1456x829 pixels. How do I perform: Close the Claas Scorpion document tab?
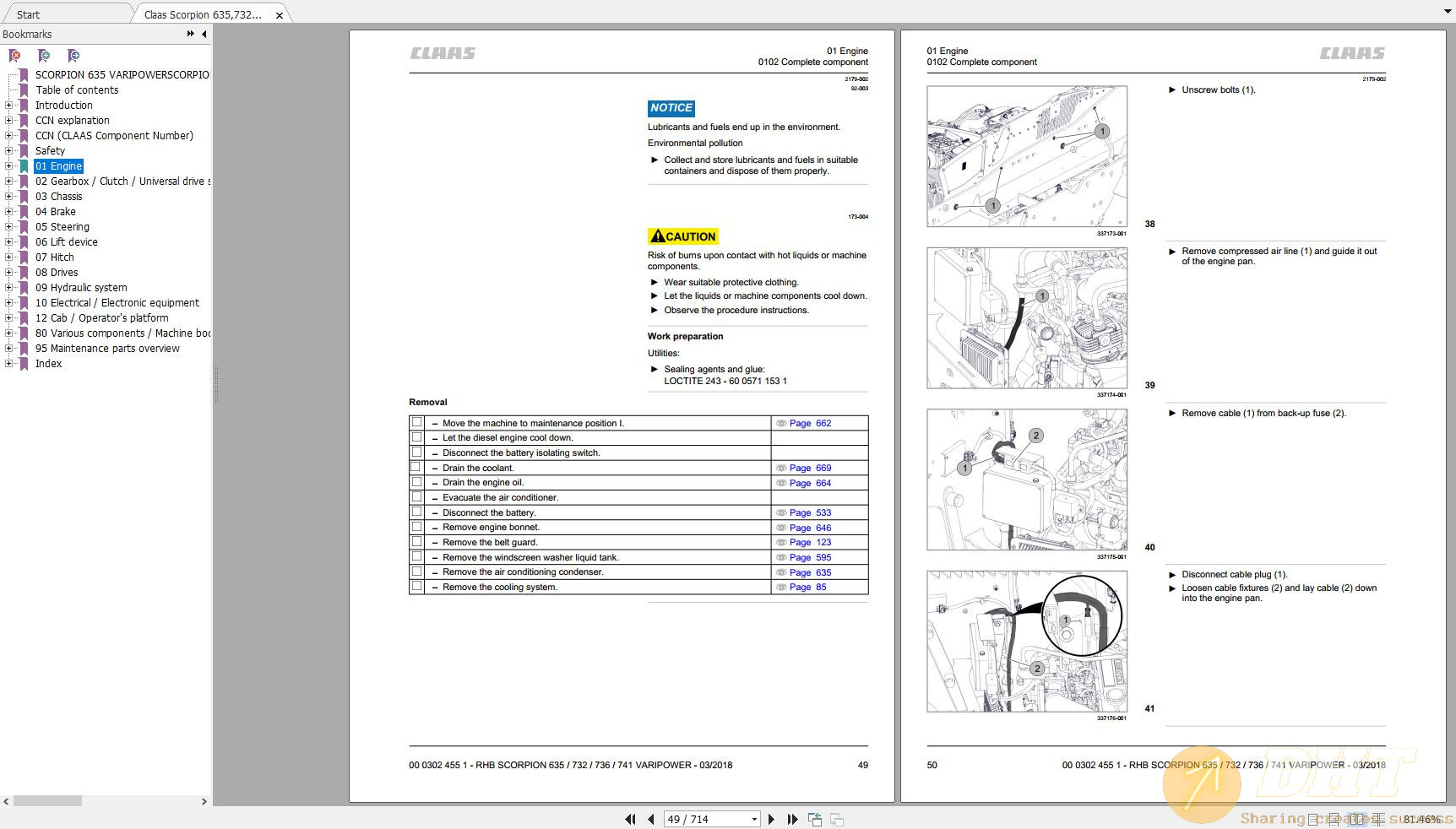coord(280,15)
